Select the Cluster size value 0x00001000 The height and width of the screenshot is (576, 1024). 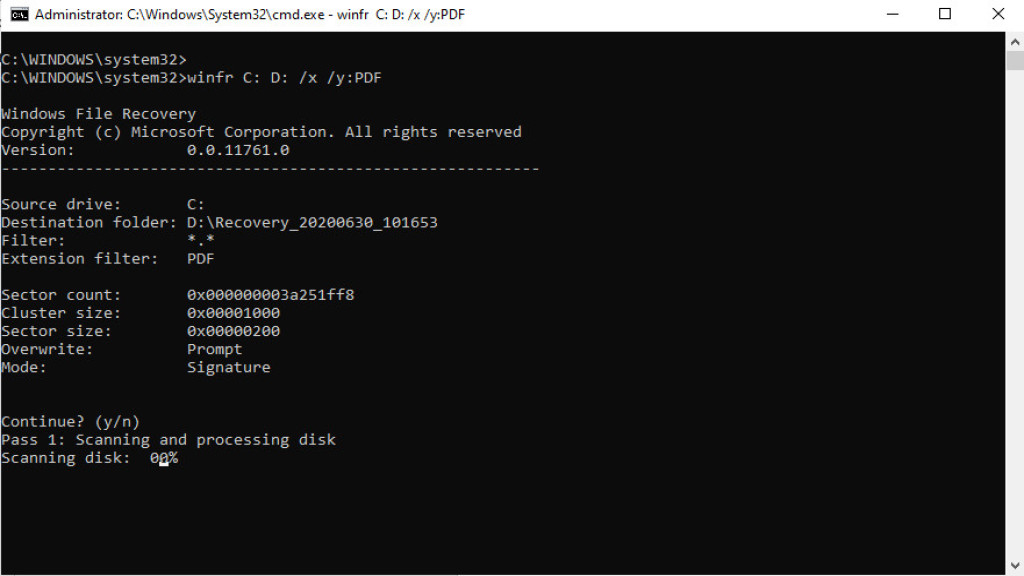point(235,312)
